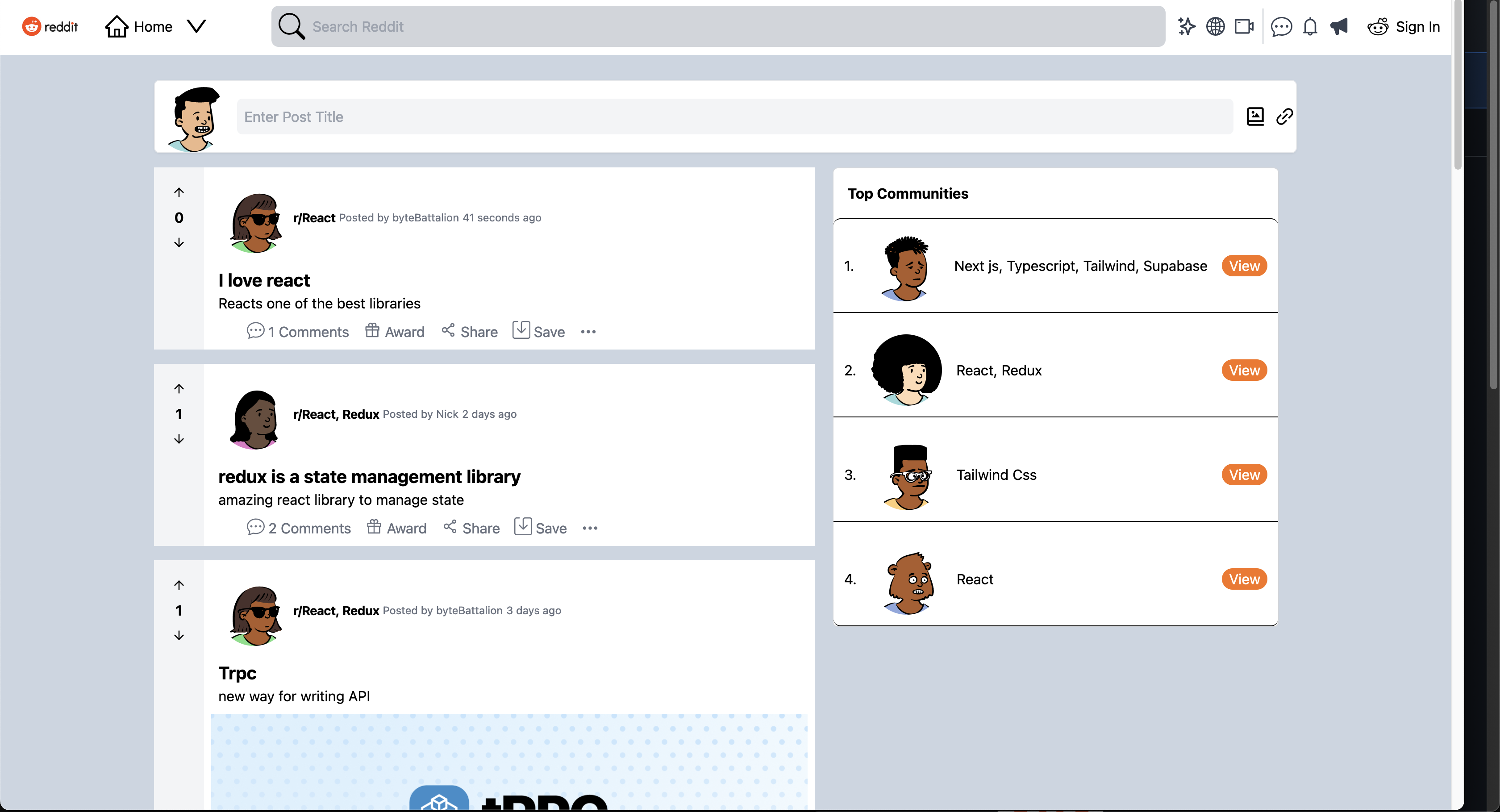
Task: Click the sparkle icon in the top bar
Action: coord(1187,27)
